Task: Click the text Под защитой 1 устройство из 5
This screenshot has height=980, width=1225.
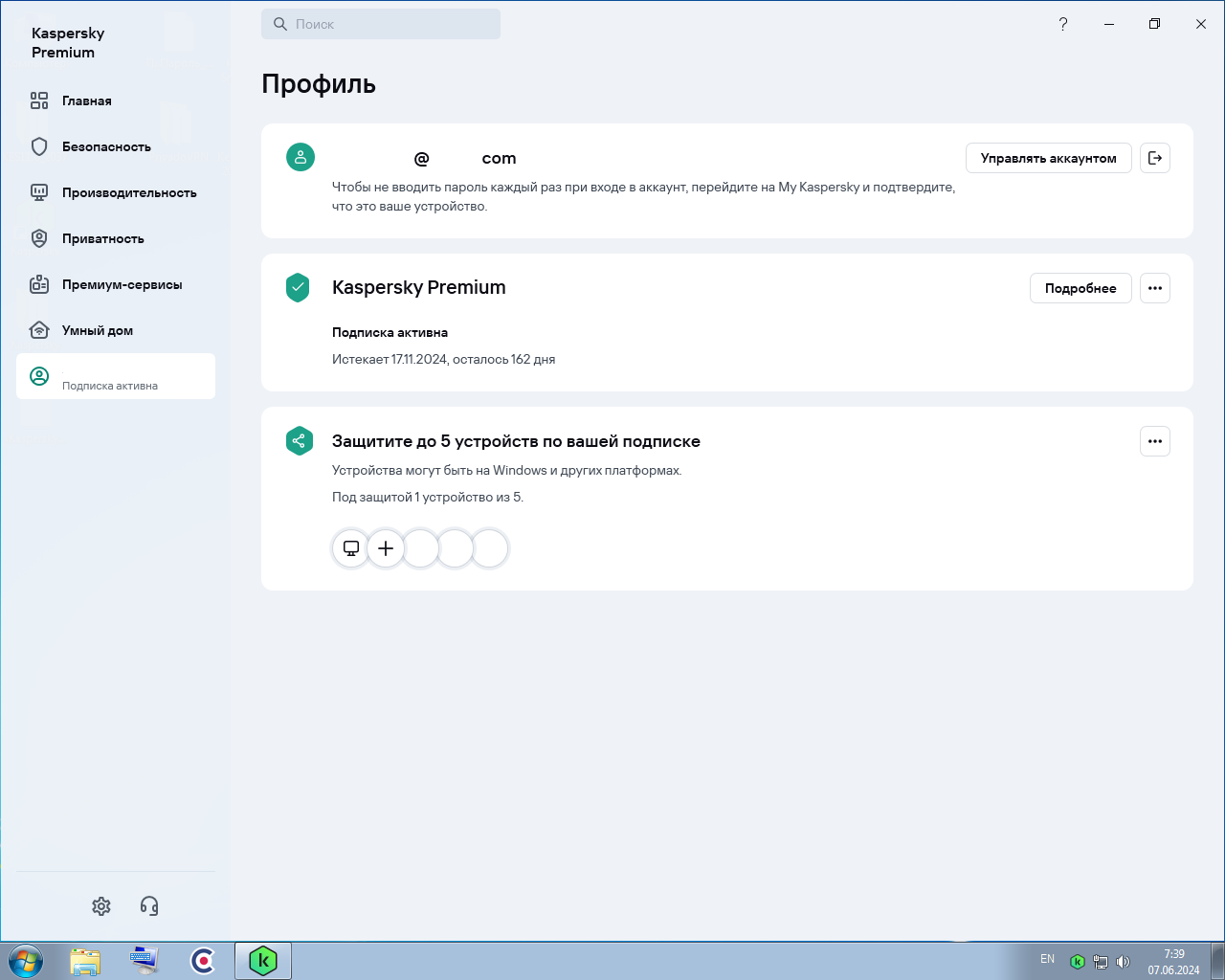Action: (x=428, y=497)
